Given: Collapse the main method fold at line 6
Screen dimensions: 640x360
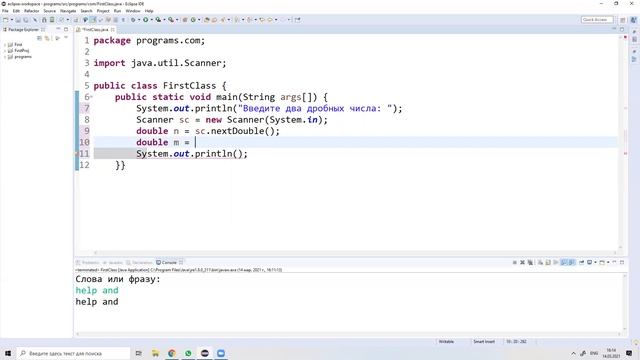Looking at the screenshot, I should 91,97.
